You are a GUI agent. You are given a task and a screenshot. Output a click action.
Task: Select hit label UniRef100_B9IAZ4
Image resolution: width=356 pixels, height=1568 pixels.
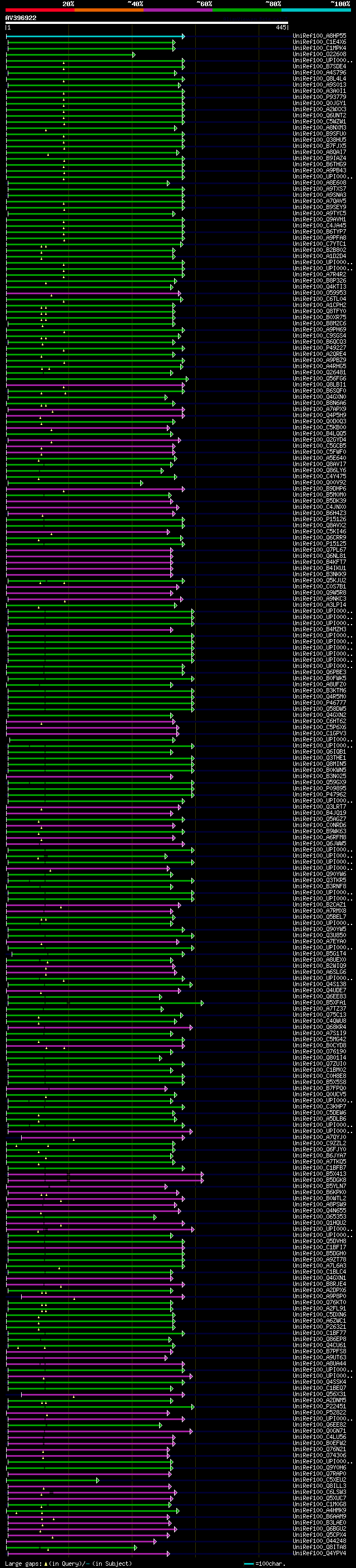(x=319, y=159)
